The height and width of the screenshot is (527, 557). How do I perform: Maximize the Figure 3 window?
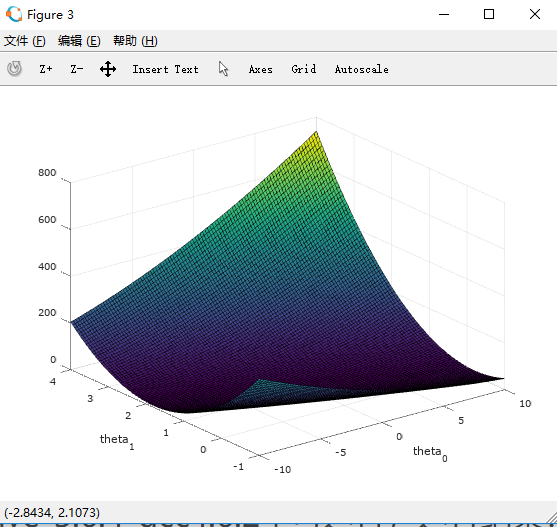pyautogui.click(x=489, y=14)
